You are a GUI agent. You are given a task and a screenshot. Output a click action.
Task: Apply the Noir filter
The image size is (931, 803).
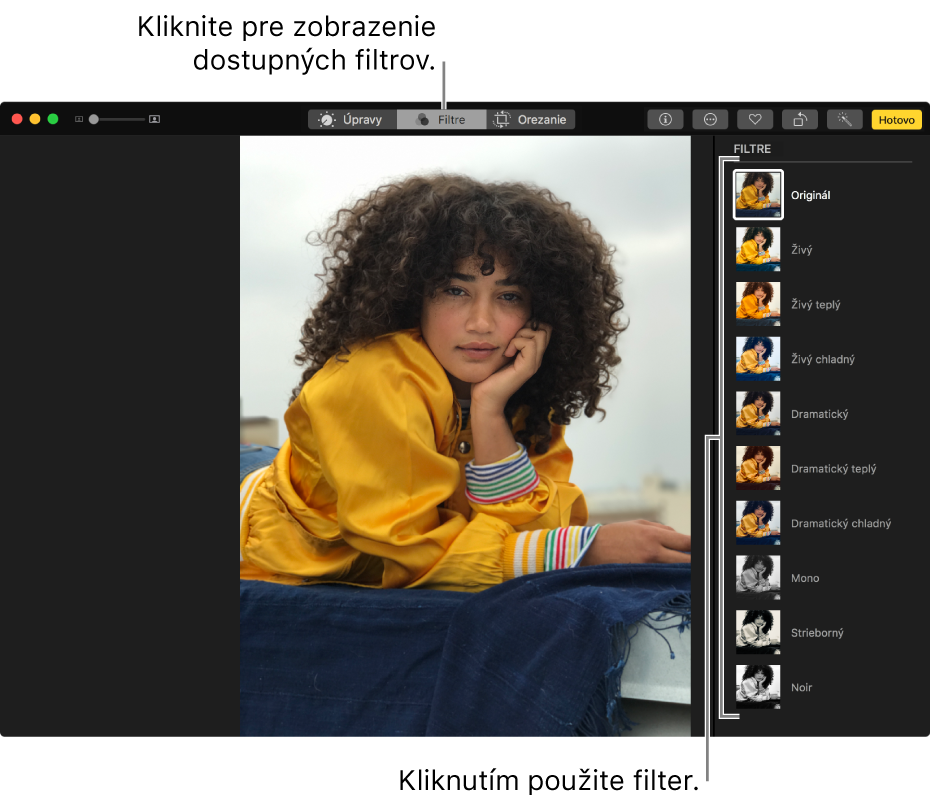[x=758, y=687]
